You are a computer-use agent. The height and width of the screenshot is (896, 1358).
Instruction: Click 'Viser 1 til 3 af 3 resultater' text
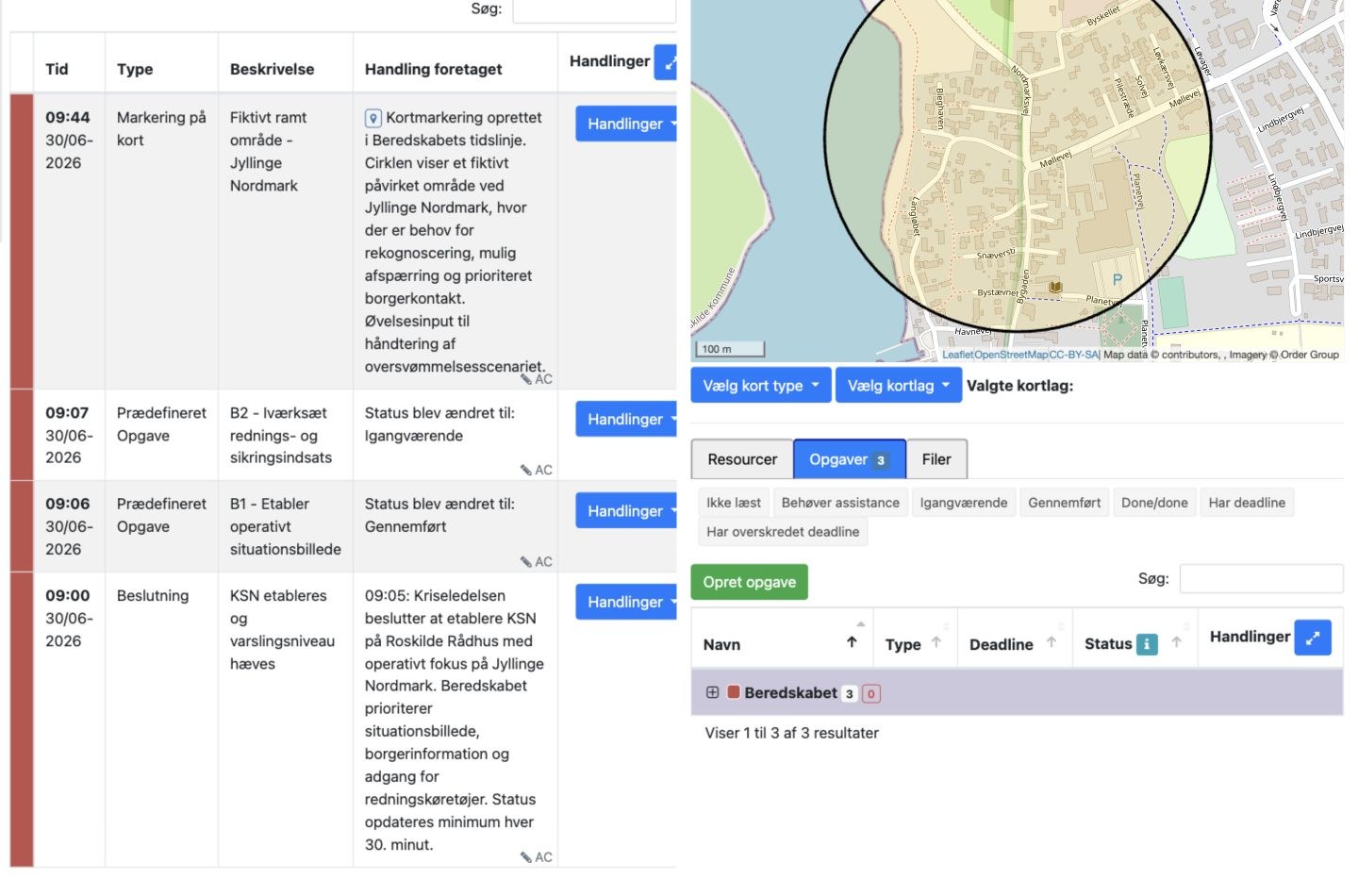click(x=792, y=733)
